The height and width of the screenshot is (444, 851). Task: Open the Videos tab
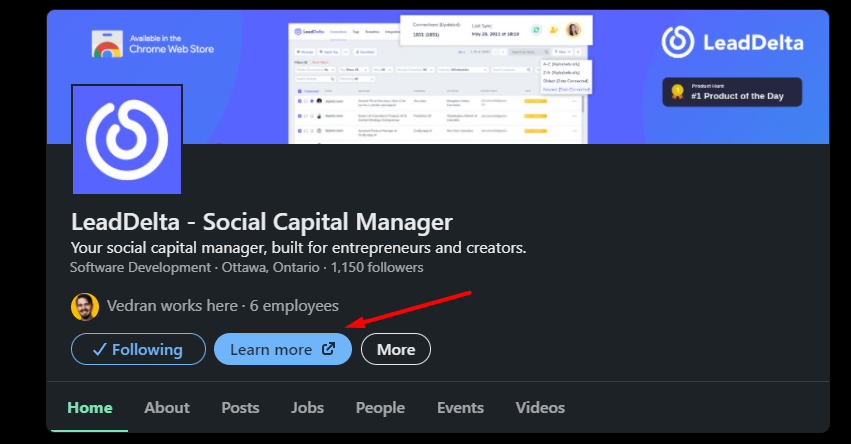540,408
